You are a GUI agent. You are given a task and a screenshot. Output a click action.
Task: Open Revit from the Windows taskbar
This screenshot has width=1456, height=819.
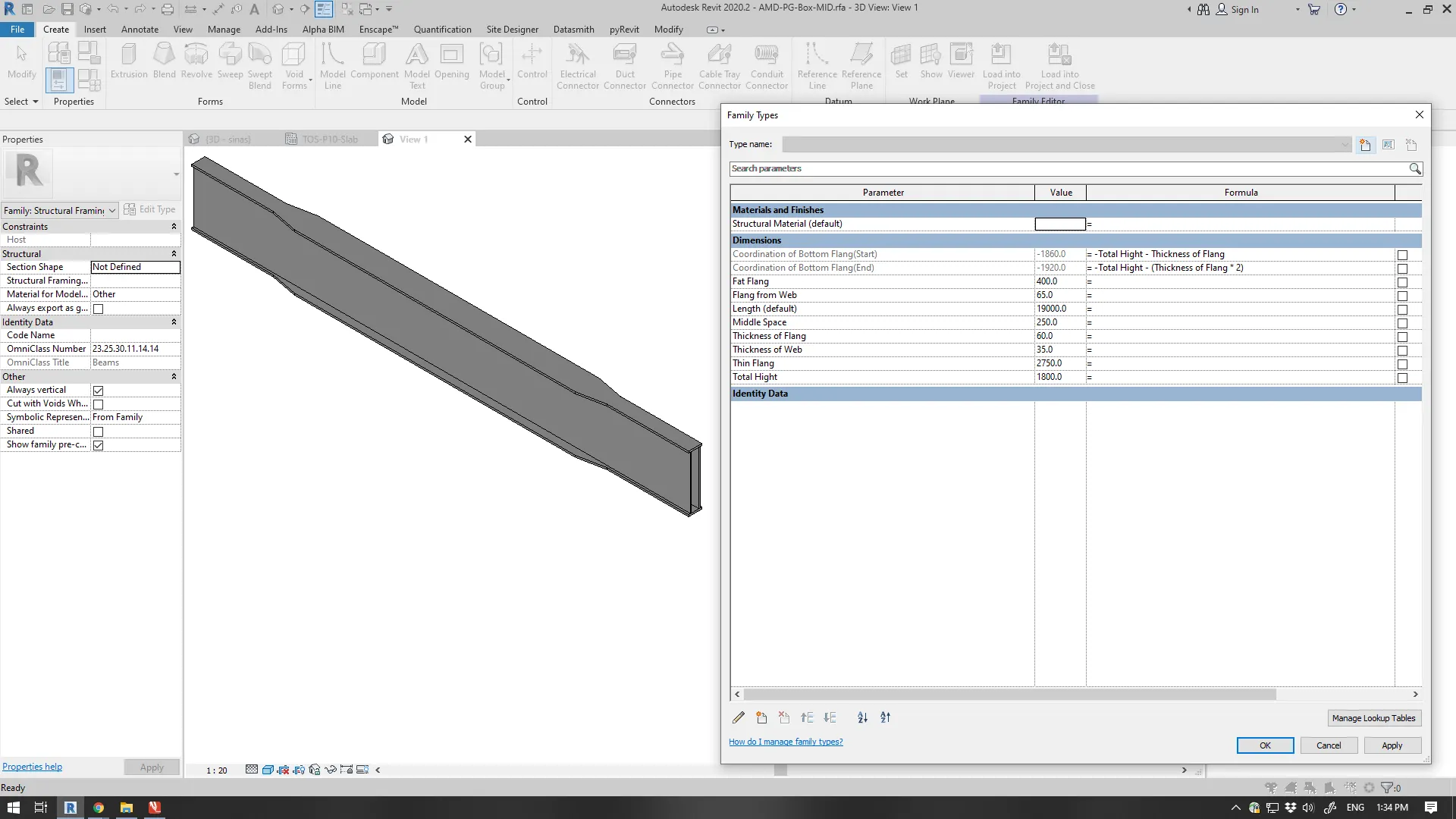(70, 808)
